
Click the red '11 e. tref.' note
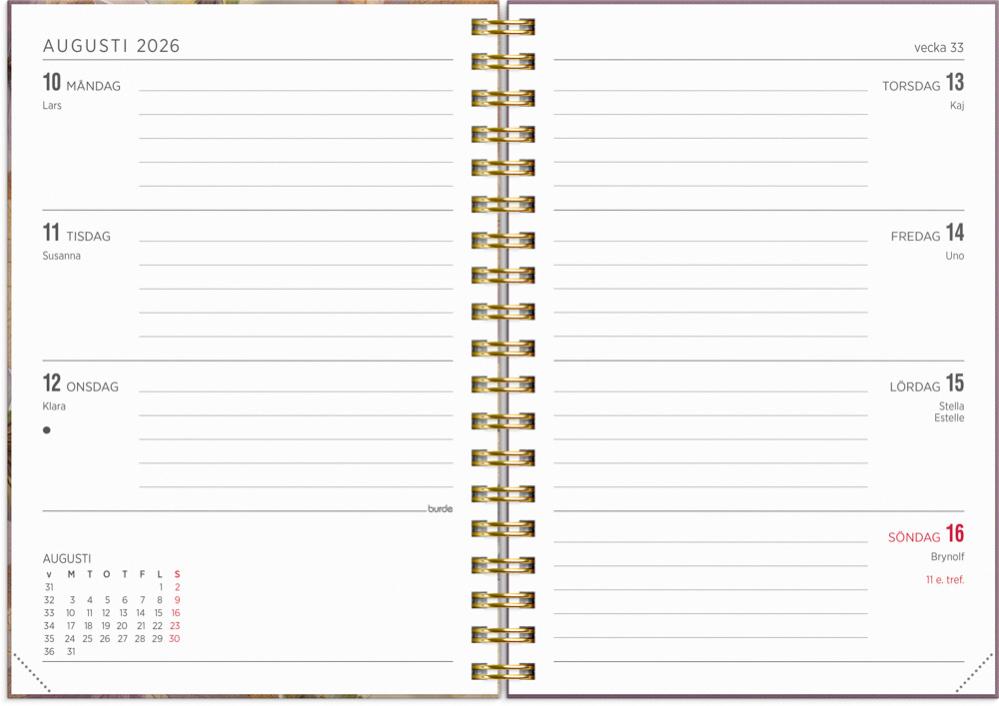coord(945,580)
